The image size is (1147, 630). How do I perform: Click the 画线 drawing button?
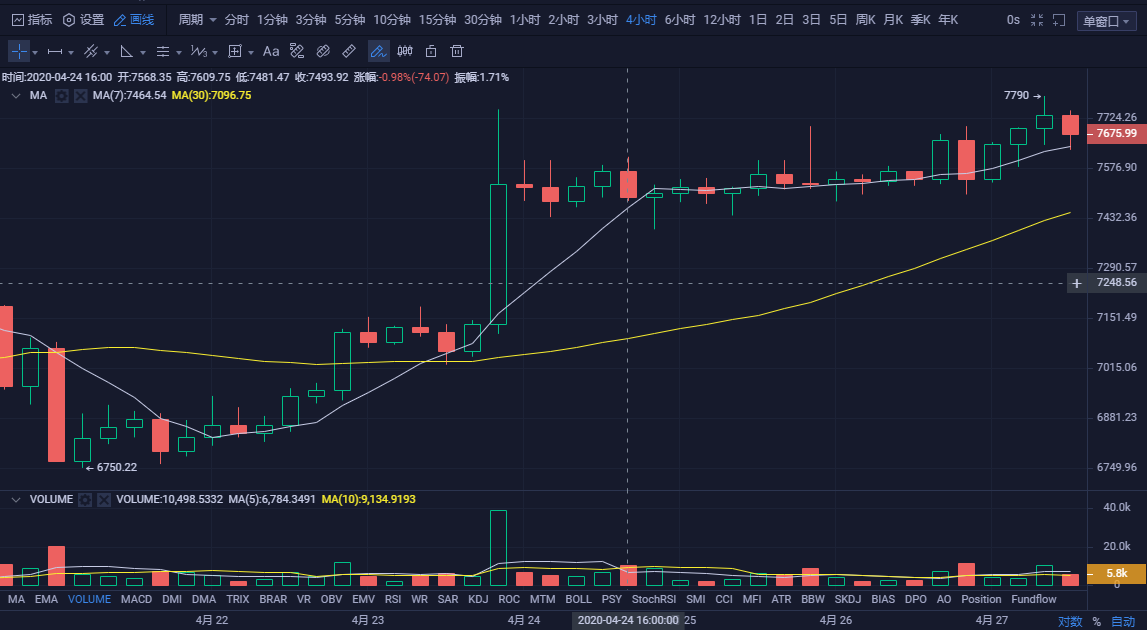point(135,20)
